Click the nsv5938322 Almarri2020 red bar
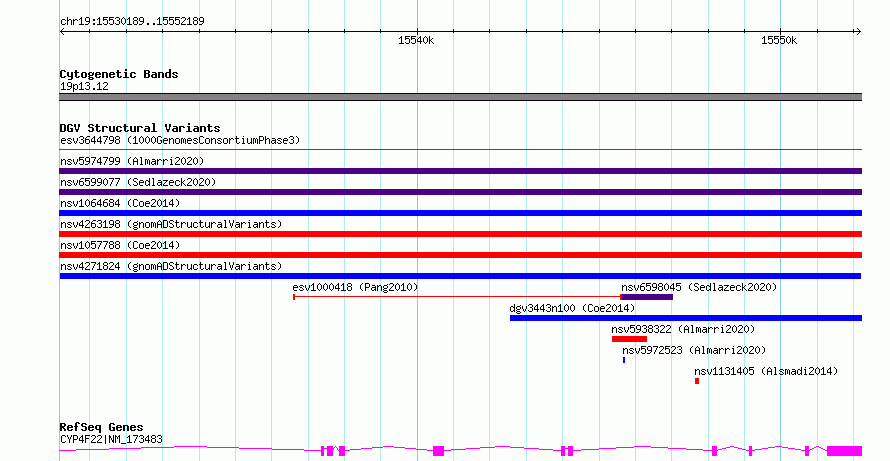Viewport: 890px width, 461px height. (x=629, y=339)
